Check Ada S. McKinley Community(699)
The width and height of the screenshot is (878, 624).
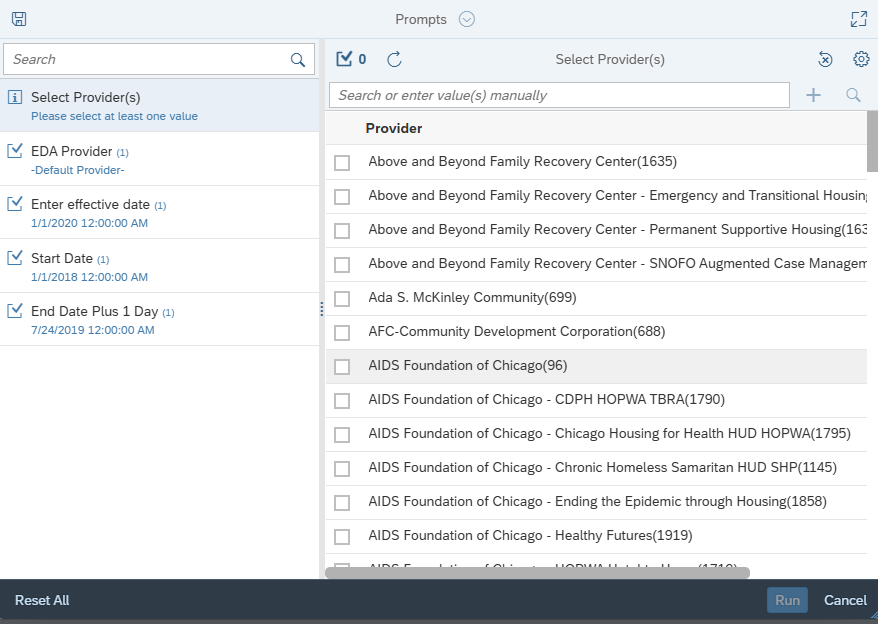pyautogui.click(x=342, y=299)
